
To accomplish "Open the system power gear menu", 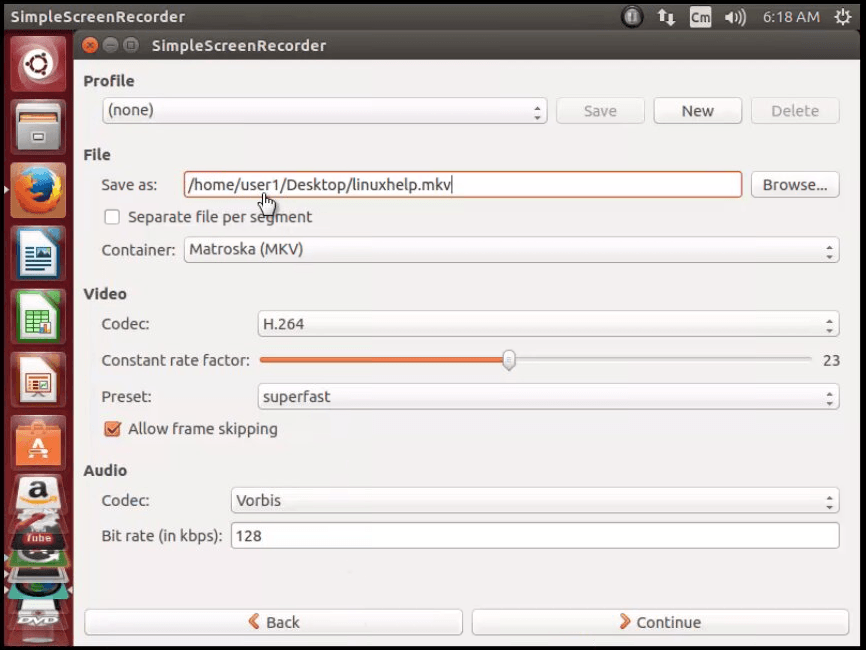I will click(842, 17).
